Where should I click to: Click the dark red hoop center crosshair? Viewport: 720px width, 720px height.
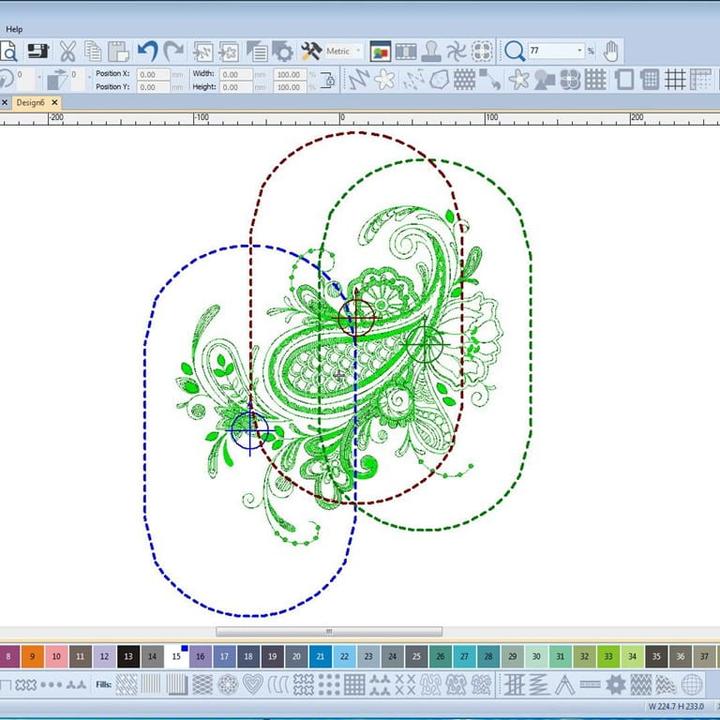[356, 317]
